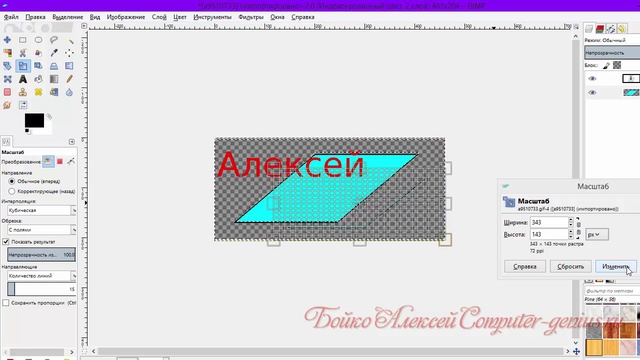Image resolution: width=640 pixels, height=360 pixels.
Task: Toggle lock pixels brush icon
Action: (x=607, y=65)
